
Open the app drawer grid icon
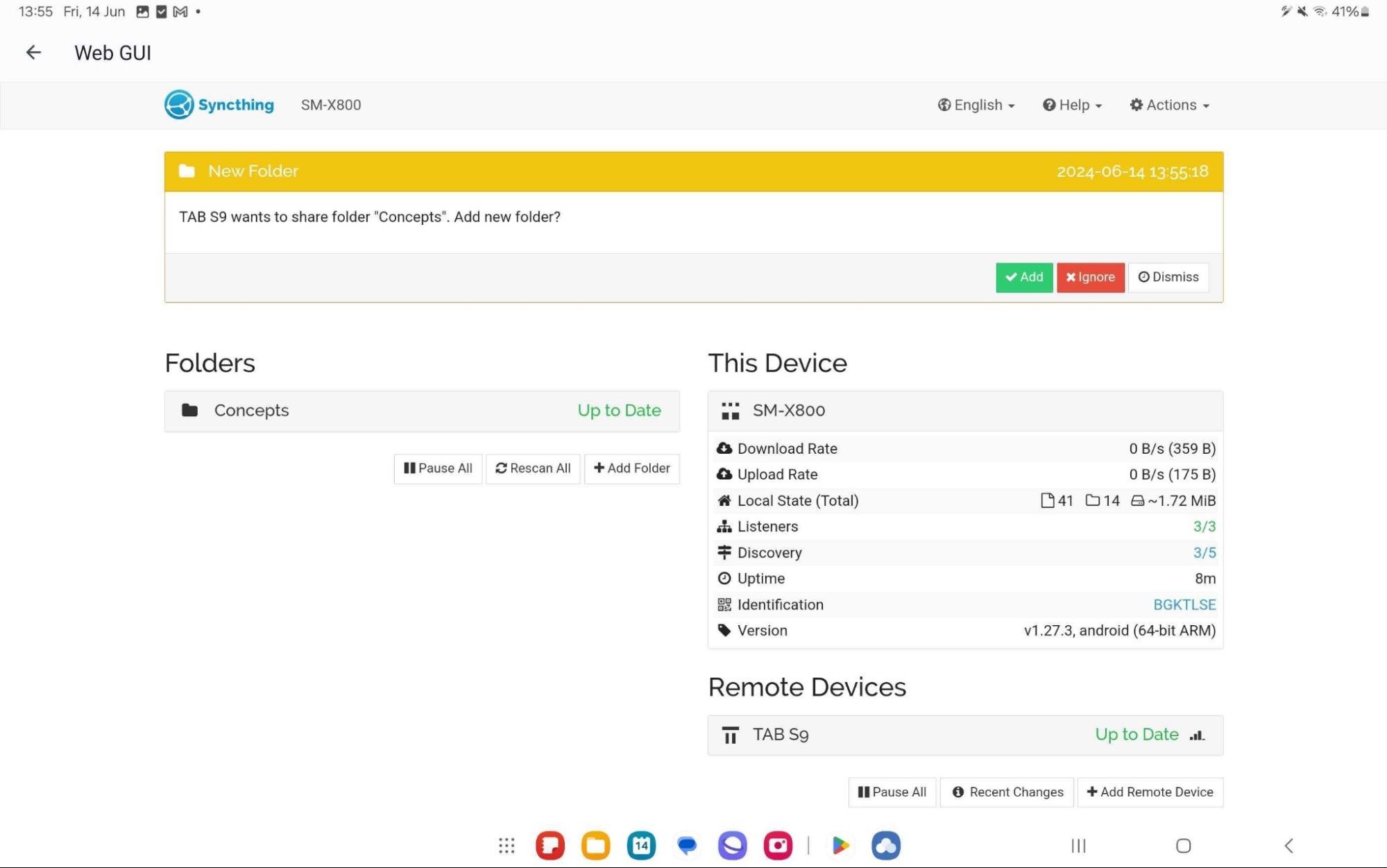pos(507,846)
